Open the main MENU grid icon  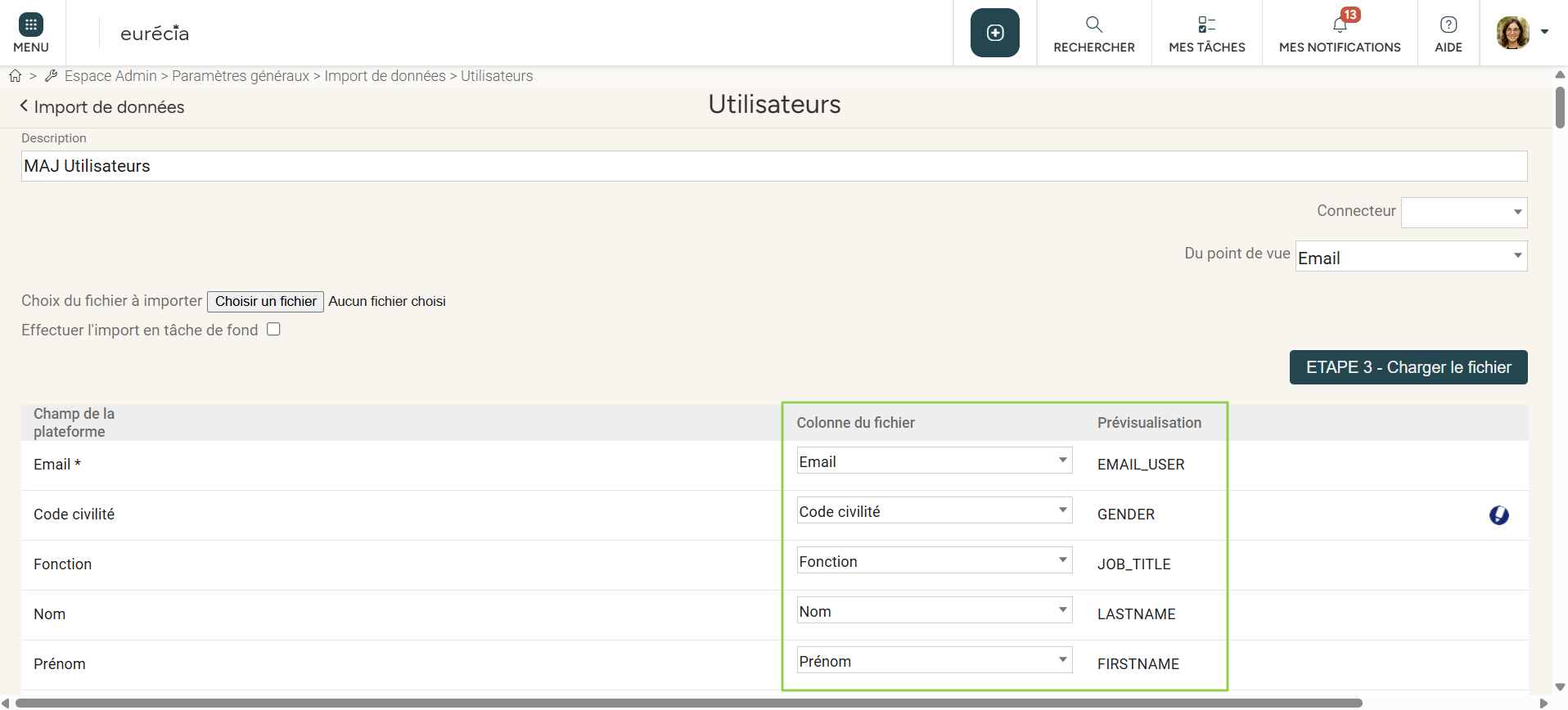click(31, 25)
